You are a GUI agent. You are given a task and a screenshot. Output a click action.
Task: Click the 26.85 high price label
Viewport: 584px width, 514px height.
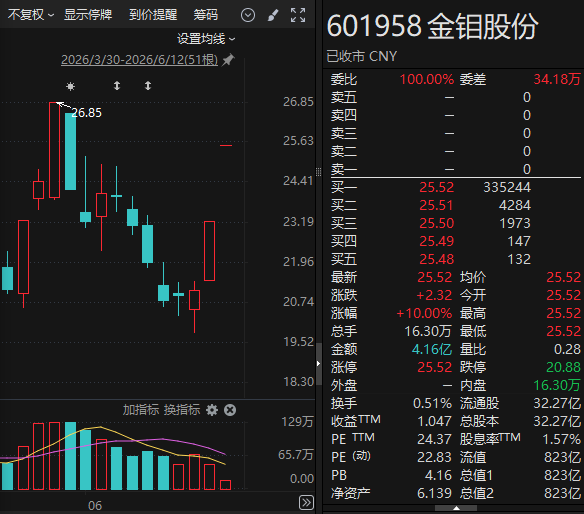(x=86, y=112)
